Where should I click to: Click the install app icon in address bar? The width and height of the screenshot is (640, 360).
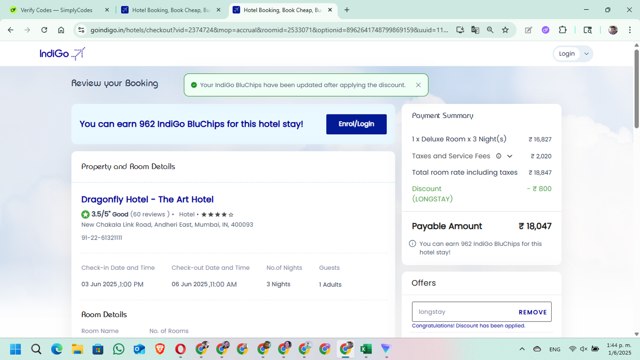point(460,30)
